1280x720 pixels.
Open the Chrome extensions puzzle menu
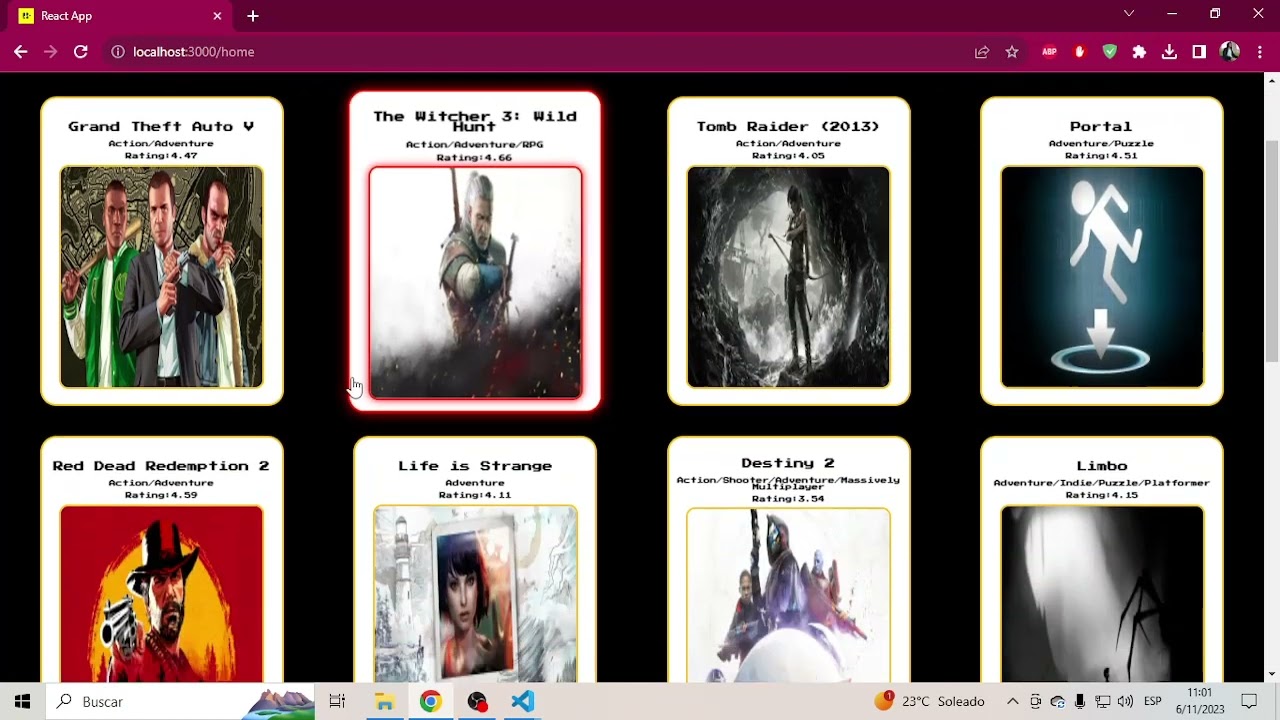coord(1139,52)
